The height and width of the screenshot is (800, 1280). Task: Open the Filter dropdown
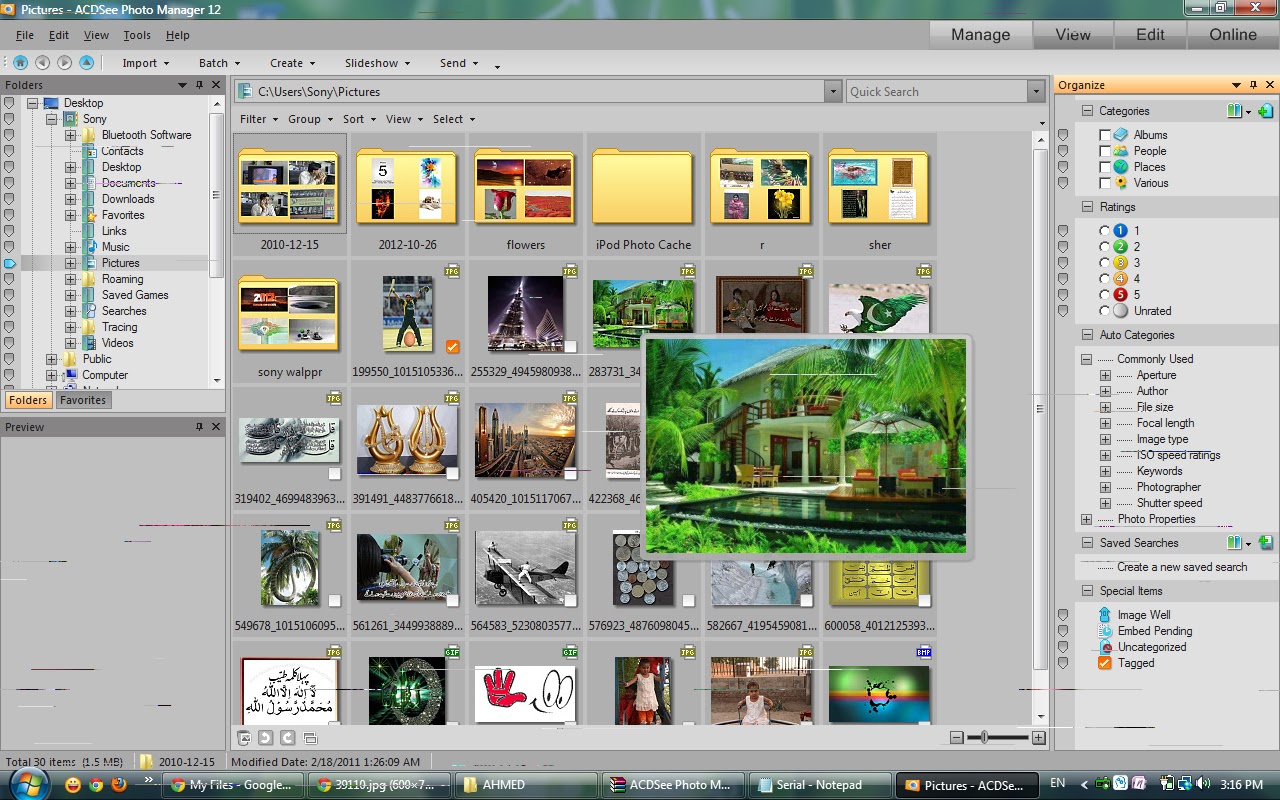pos(257,119)
